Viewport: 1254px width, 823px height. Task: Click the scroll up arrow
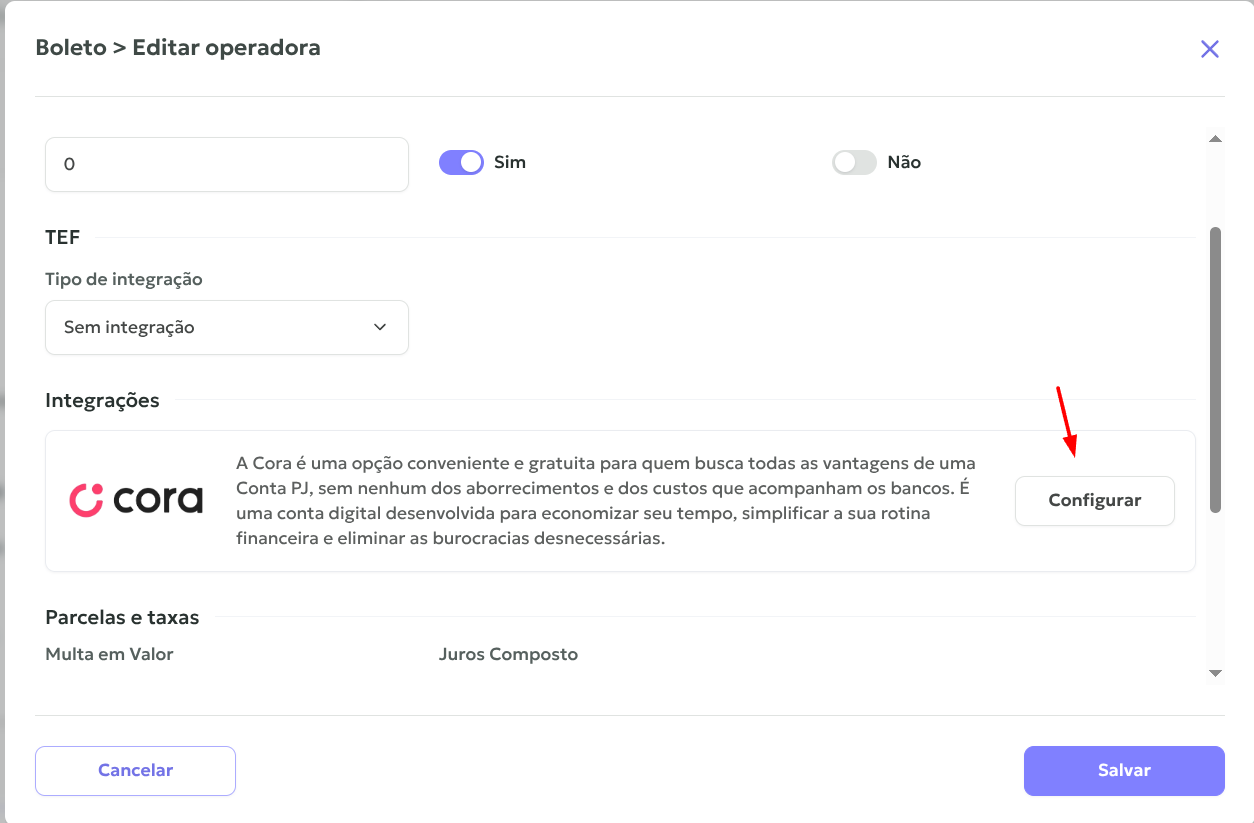[x=1216, y=139]
